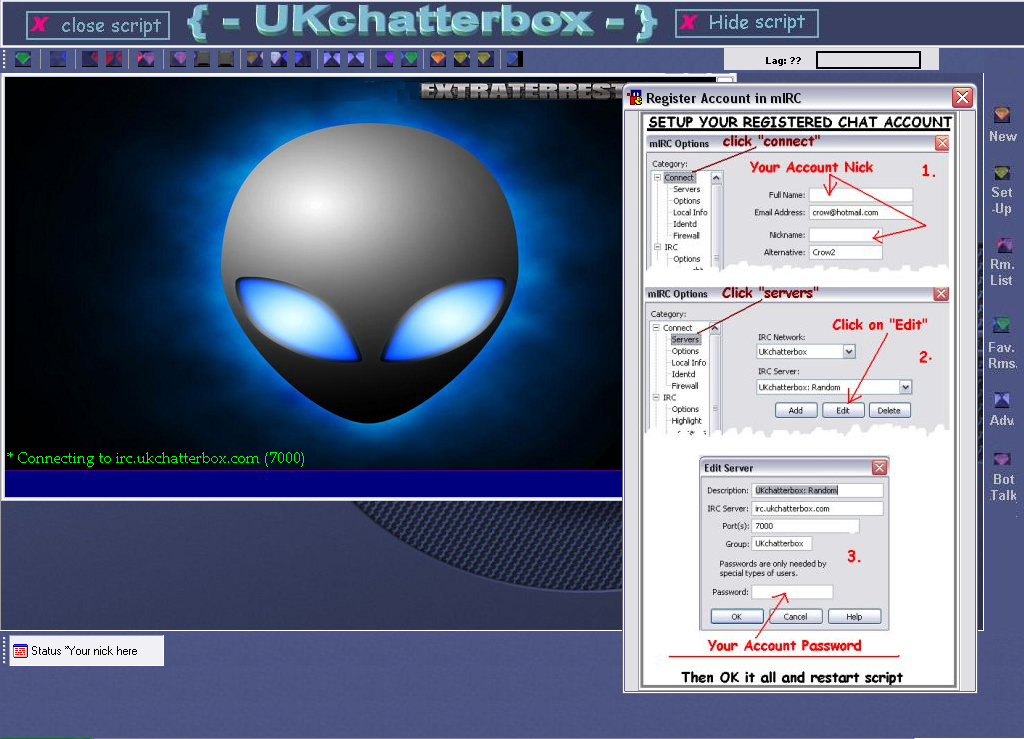Open New from the right sidebar
This screenshot has height=739, width=1024.
(1002, 125)
